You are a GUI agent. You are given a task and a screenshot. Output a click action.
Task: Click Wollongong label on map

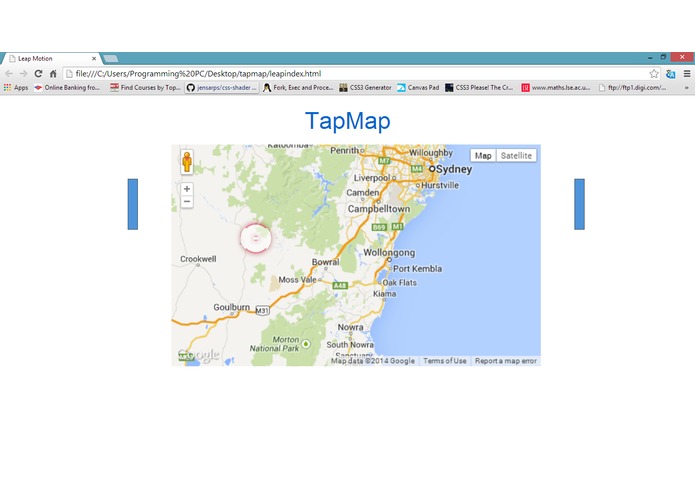[389, 253]
